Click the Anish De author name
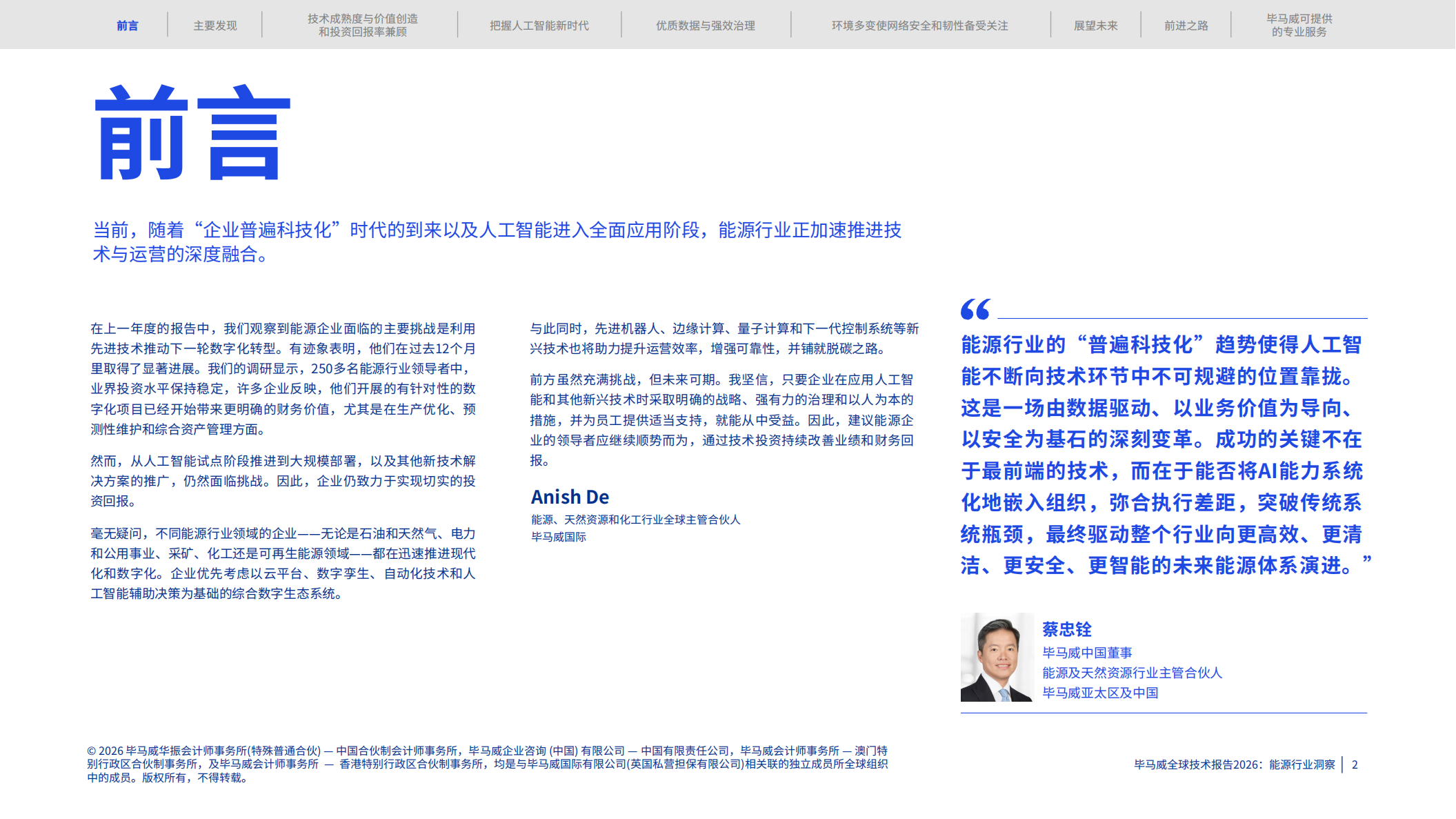Screen dimensions: 1456x819 click(x=570, y=497)
